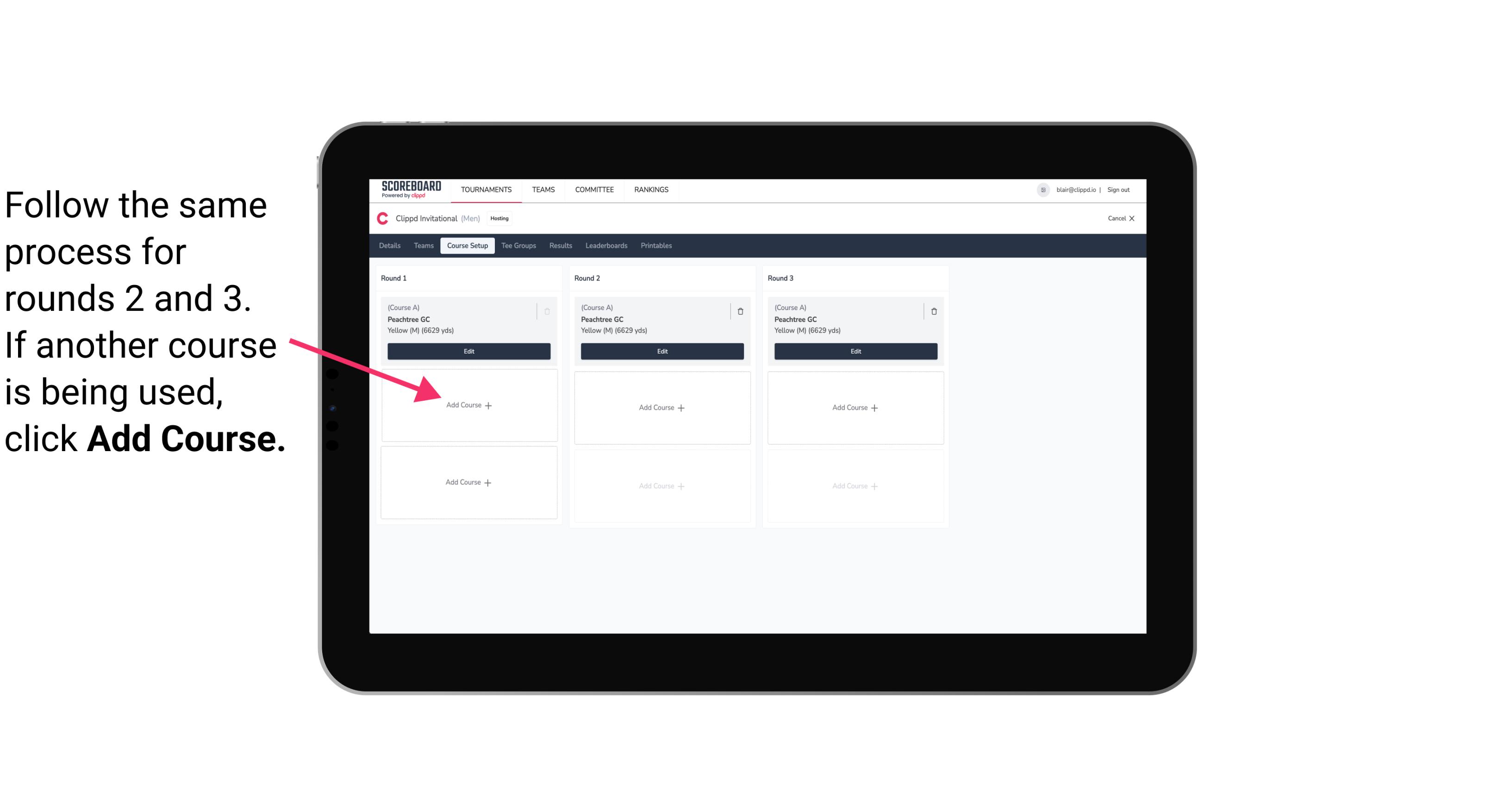1510x812 pixels.
Task: Click the second Add Course in Round 1
Action: 468,482
